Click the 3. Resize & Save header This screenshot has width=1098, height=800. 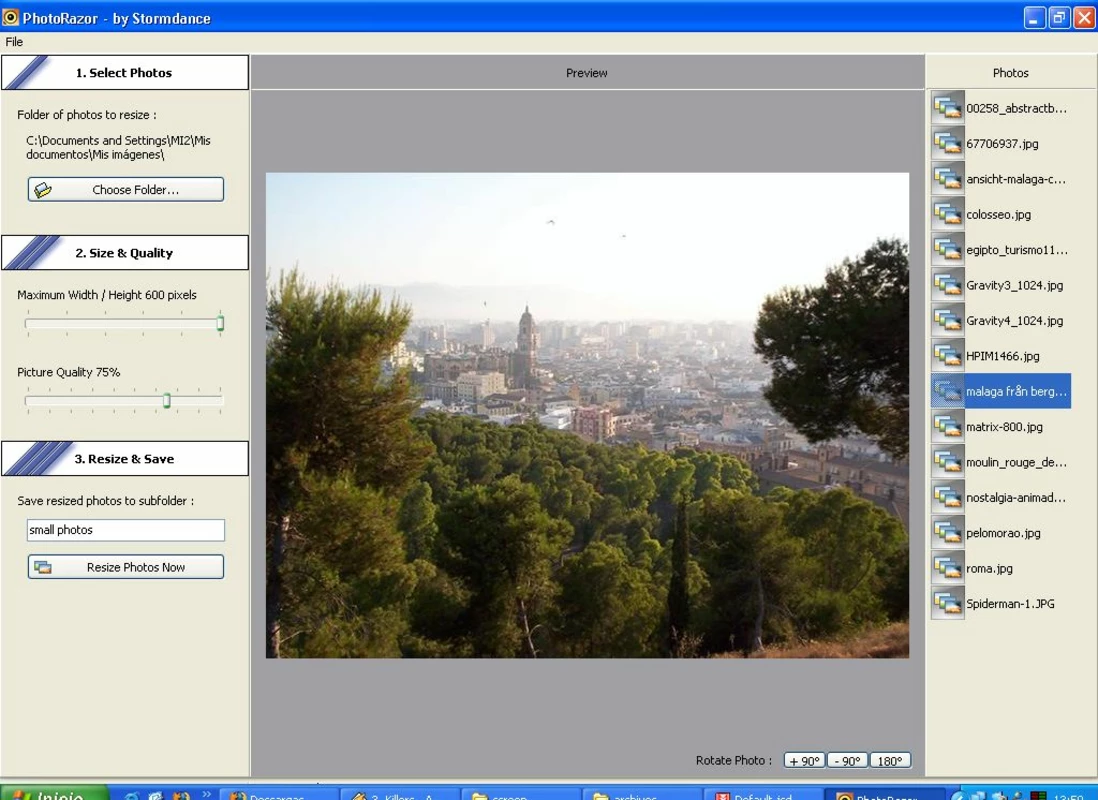point(125,458)
